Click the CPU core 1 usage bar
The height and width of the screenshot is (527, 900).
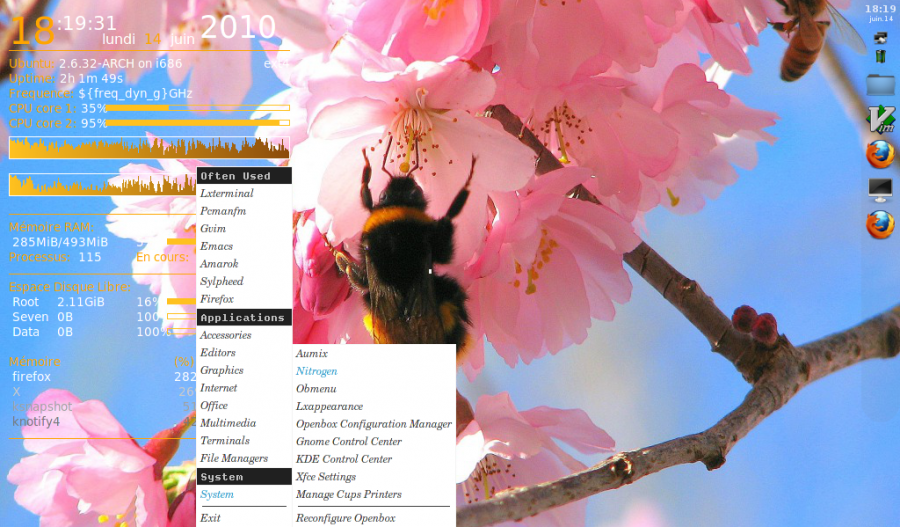198,108
